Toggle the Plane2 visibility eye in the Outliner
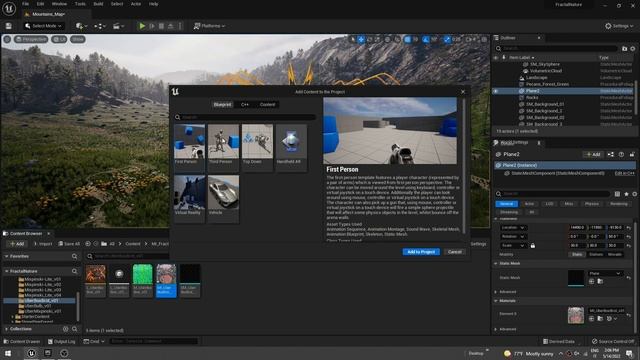The image size is (640, 360). pos(496,91)
